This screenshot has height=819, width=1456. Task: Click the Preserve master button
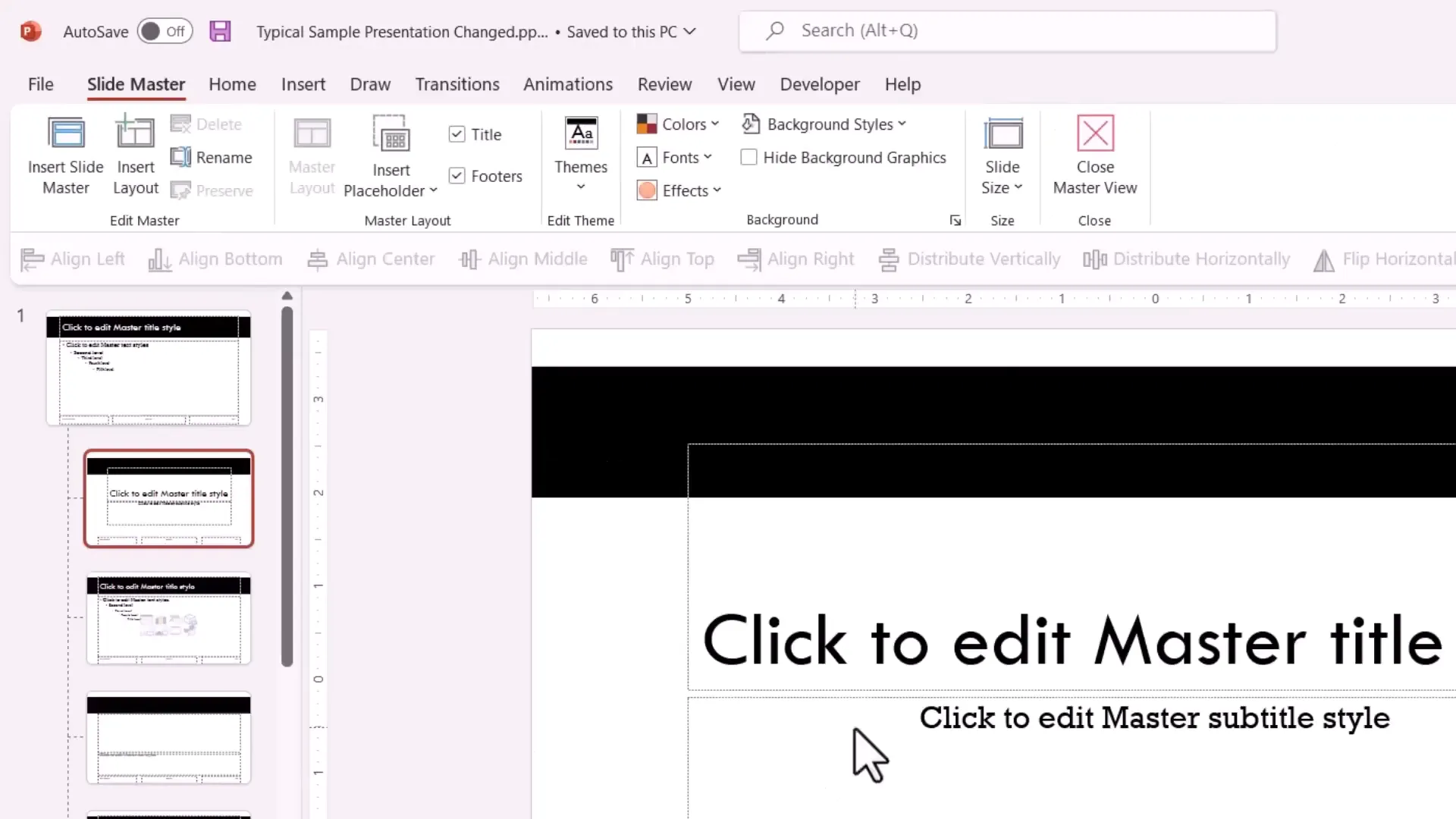coord(212,190)
